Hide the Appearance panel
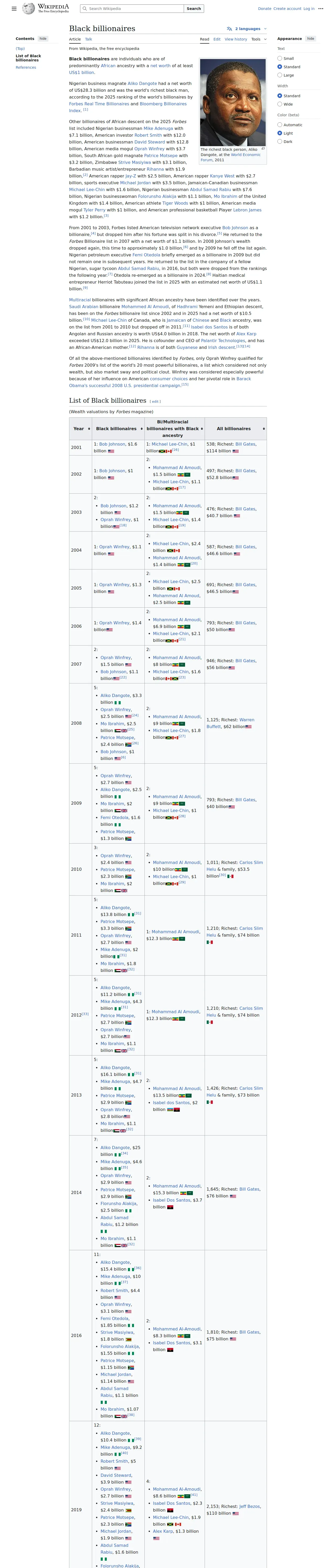Viewport: 336px width, 1568px height. point(310,38)
